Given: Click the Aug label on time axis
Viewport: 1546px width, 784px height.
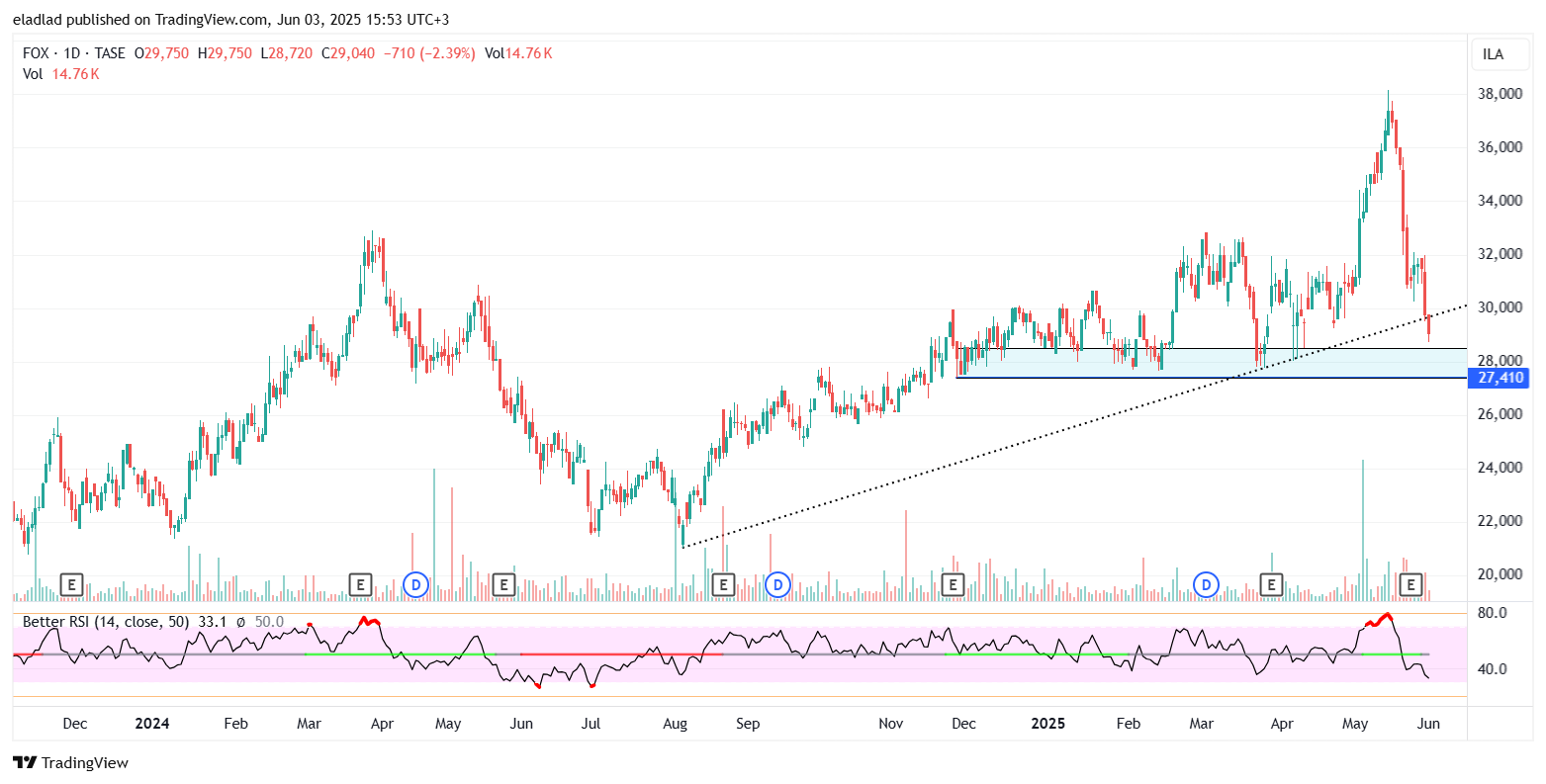Looking at the screenshot, I should 675,724.
